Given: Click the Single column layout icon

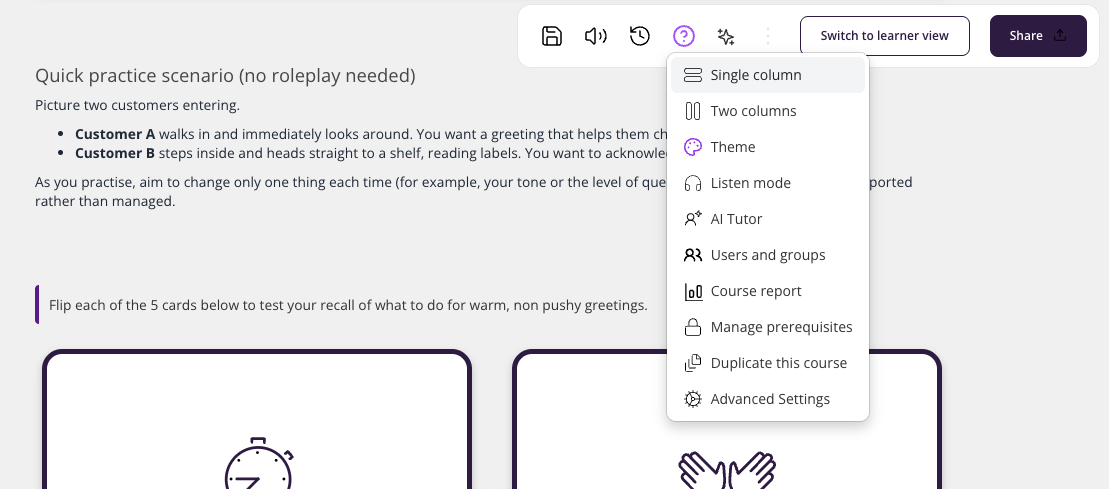Looking at the screenshot, I should tap(693, 75).
